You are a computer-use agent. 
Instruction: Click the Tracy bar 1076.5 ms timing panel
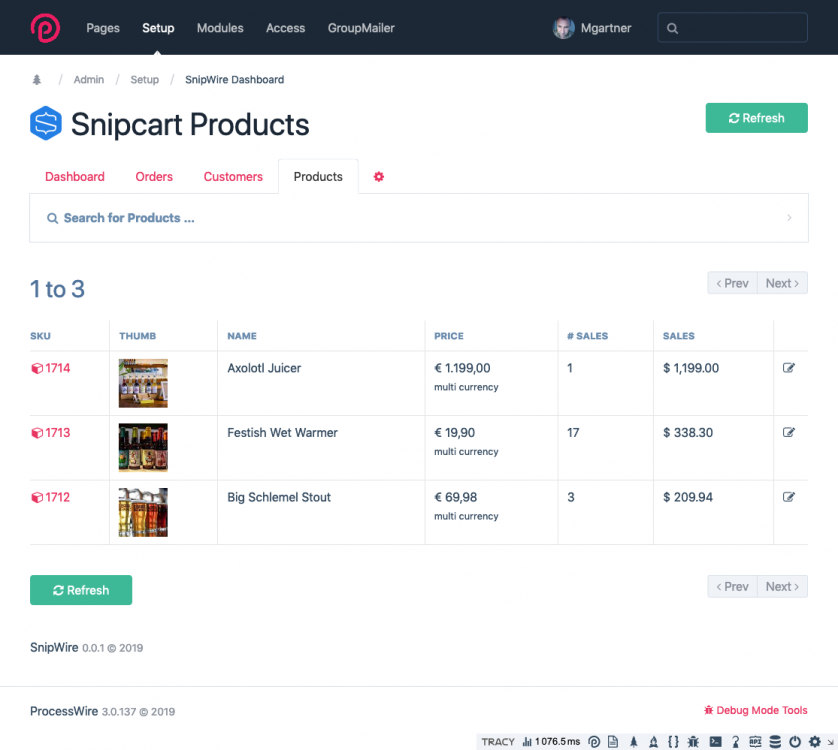pos(551,741)
